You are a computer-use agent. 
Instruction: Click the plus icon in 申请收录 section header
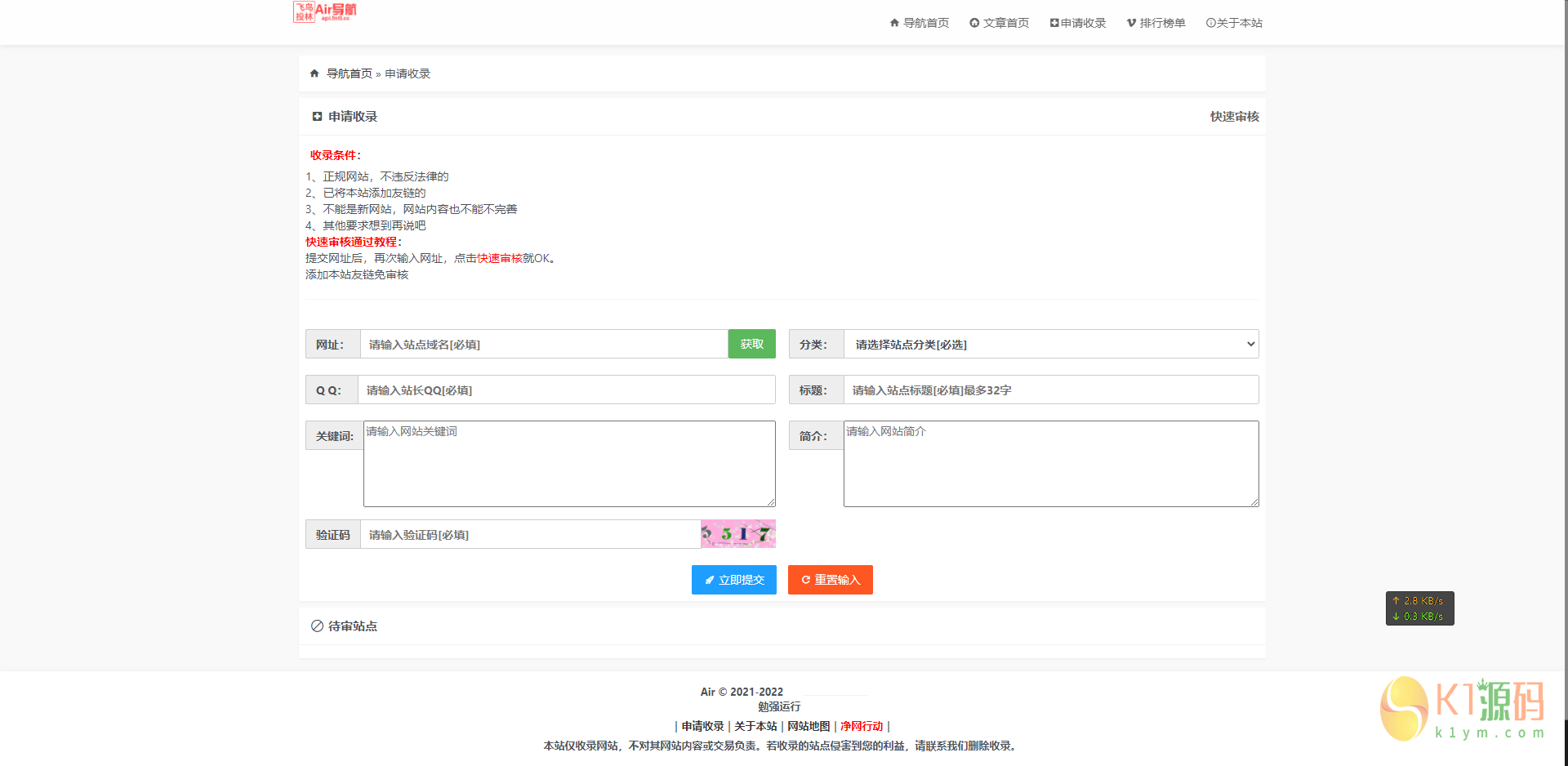[317, 115]
